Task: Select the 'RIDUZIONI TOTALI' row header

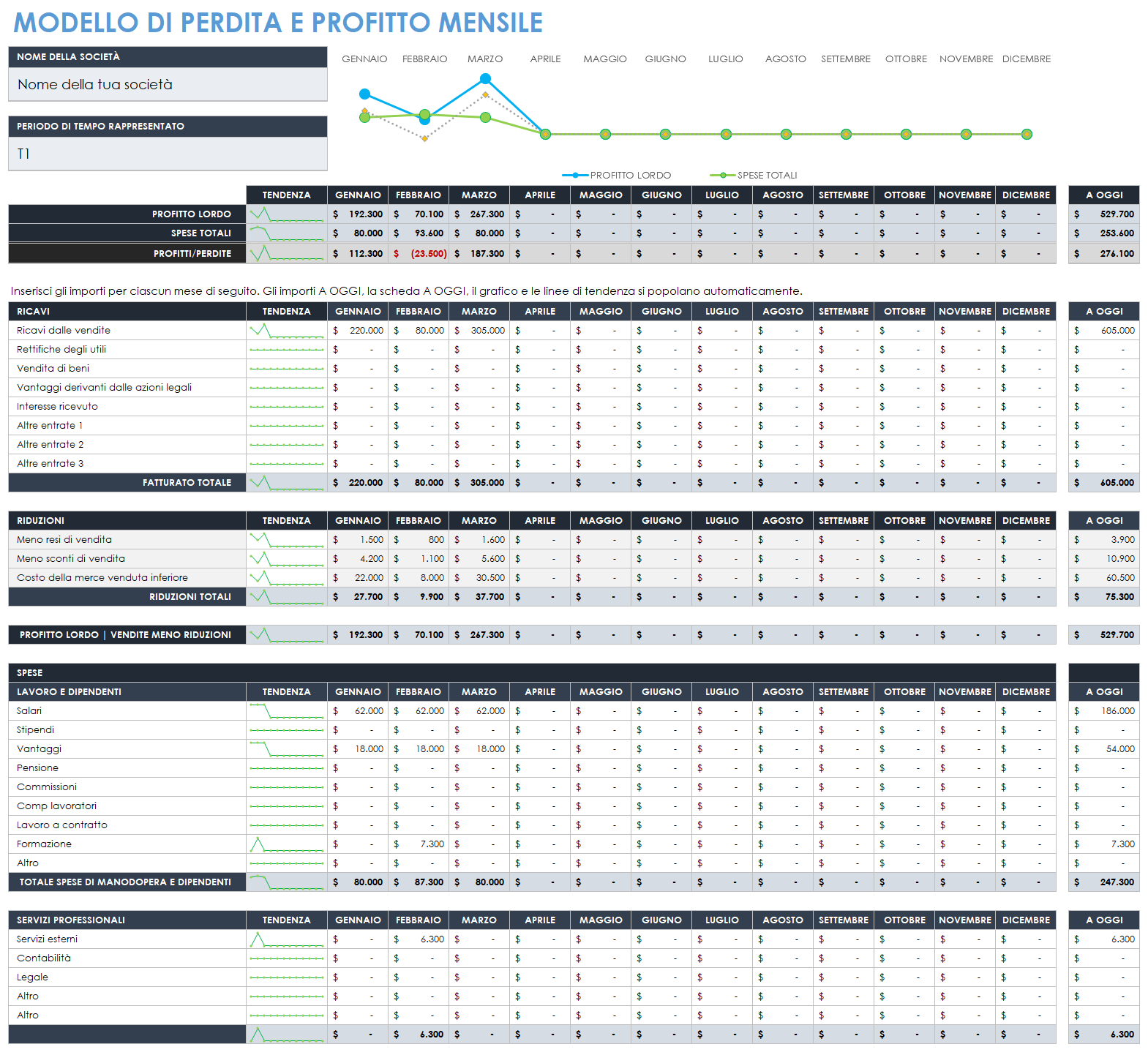Action: (x=127, y=597)
